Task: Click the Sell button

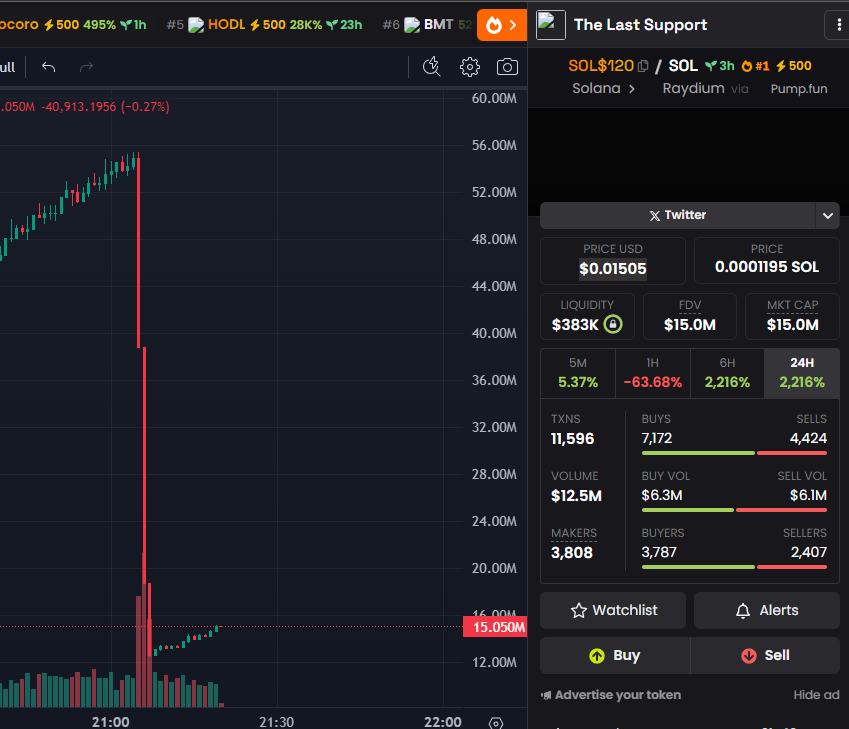Action: 765,655
